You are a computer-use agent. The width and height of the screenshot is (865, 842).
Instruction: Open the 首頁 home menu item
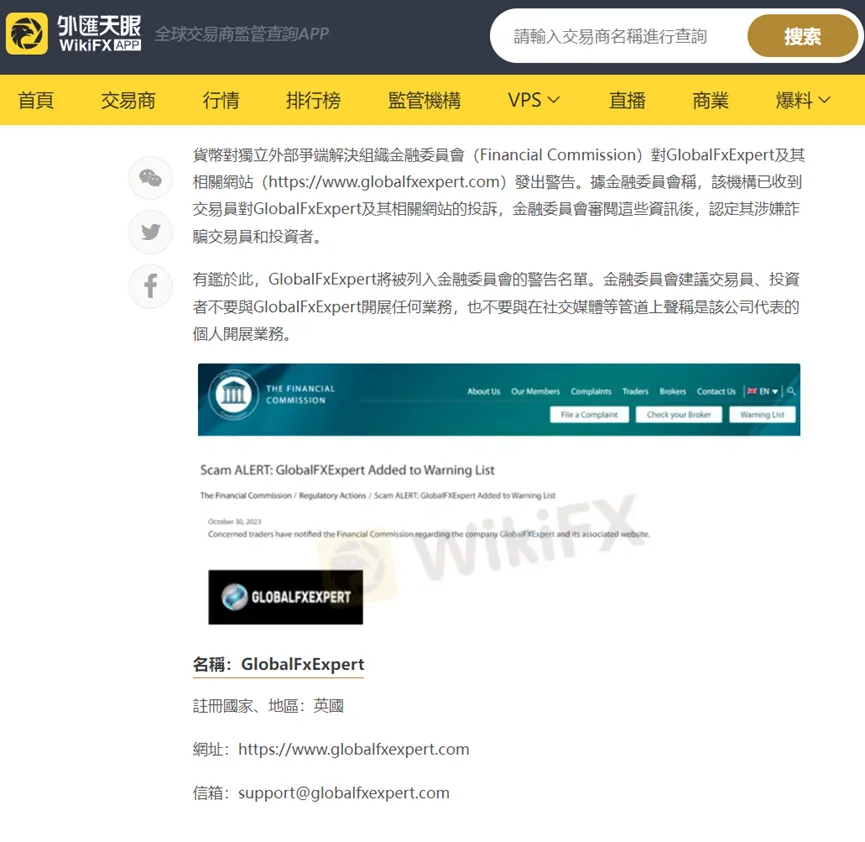pyautogui.click(x=36, y=100)
